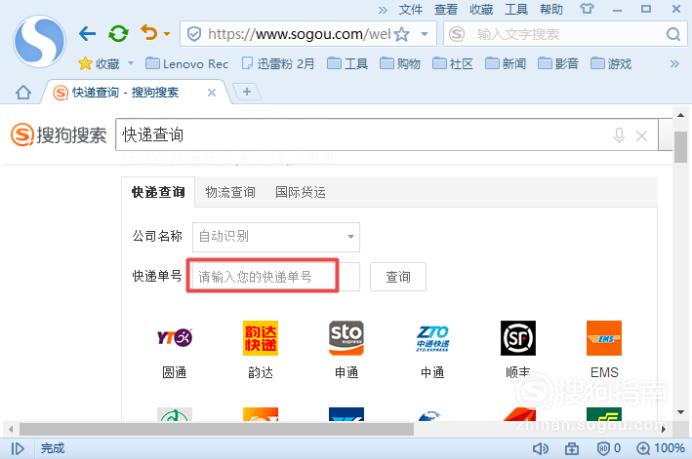Viewport: 692px width, 459px height.
Task: Expand the address bar dropdown arrow
Action: (425, 34)
